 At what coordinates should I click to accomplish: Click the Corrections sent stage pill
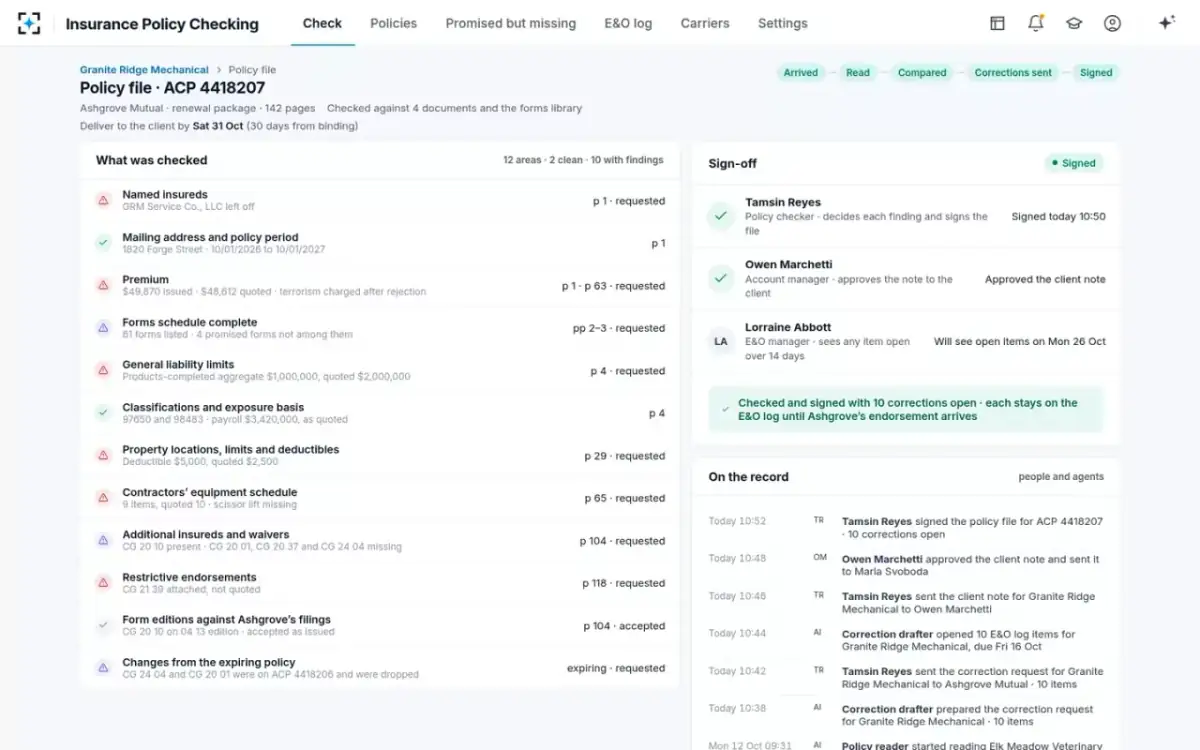tap(1013, 72)
